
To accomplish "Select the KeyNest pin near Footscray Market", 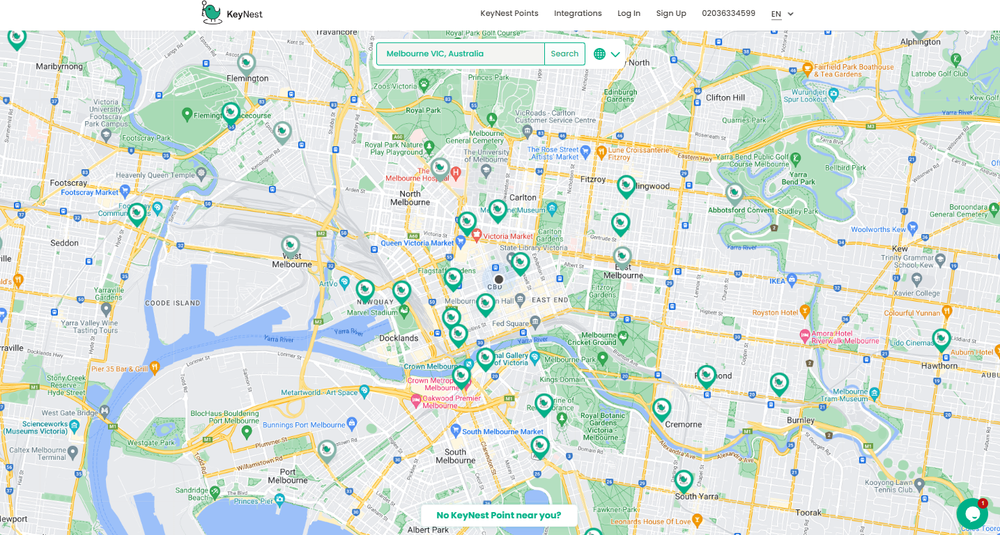I will click(x=137, y=215).
